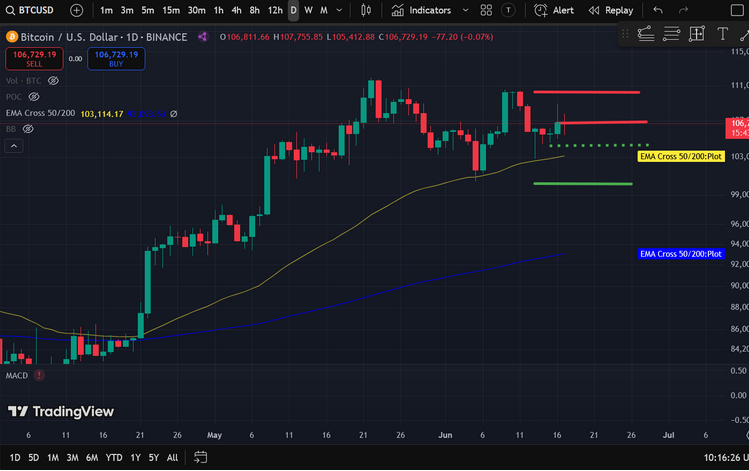Click the circled T icon
This screenshot has height=471, width=749.
(508, 10)
